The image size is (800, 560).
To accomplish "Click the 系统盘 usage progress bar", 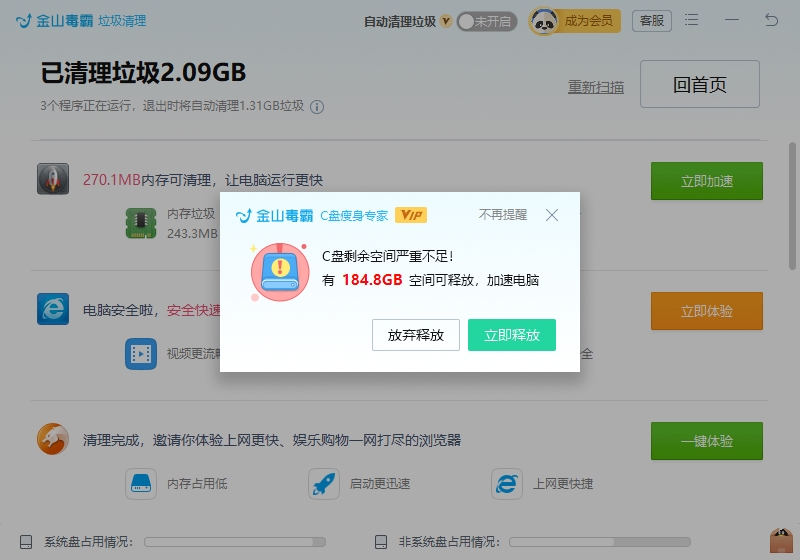I will tap(235, 542).
